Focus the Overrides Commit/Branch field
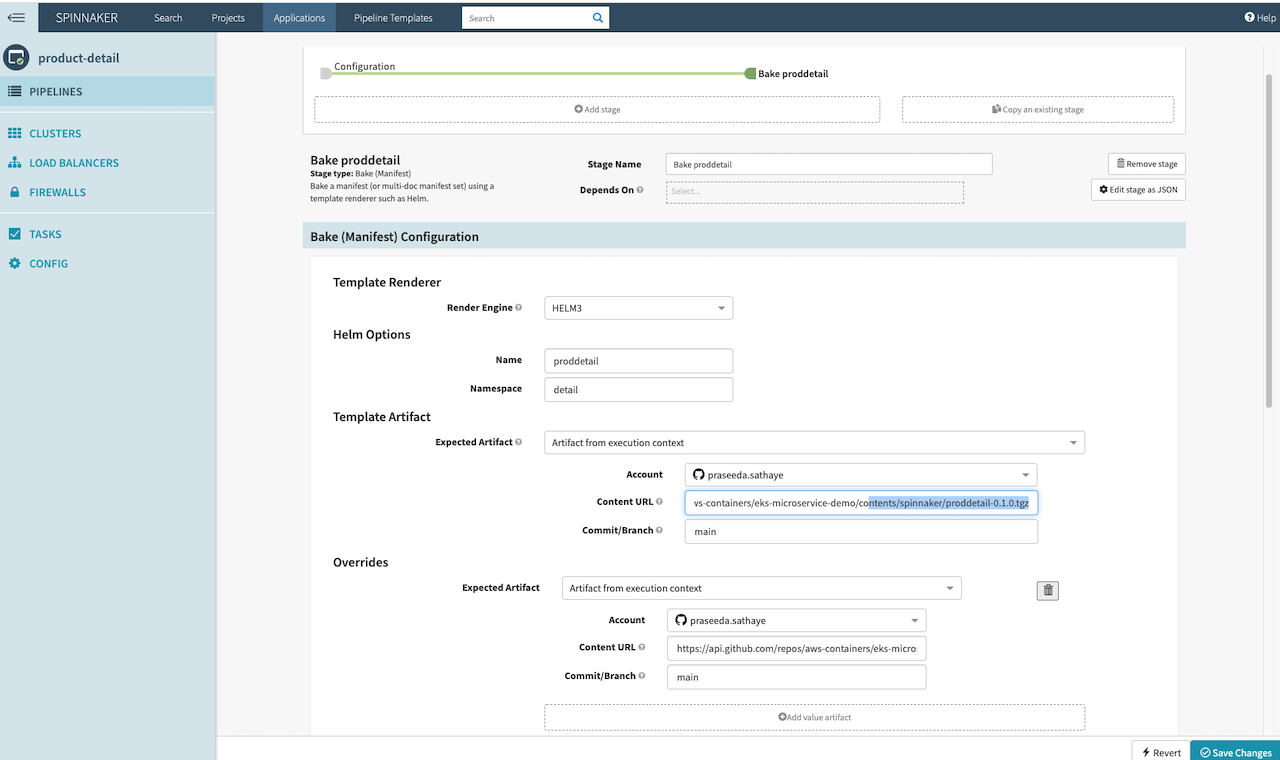1280x760 pixels. (796, 677)
